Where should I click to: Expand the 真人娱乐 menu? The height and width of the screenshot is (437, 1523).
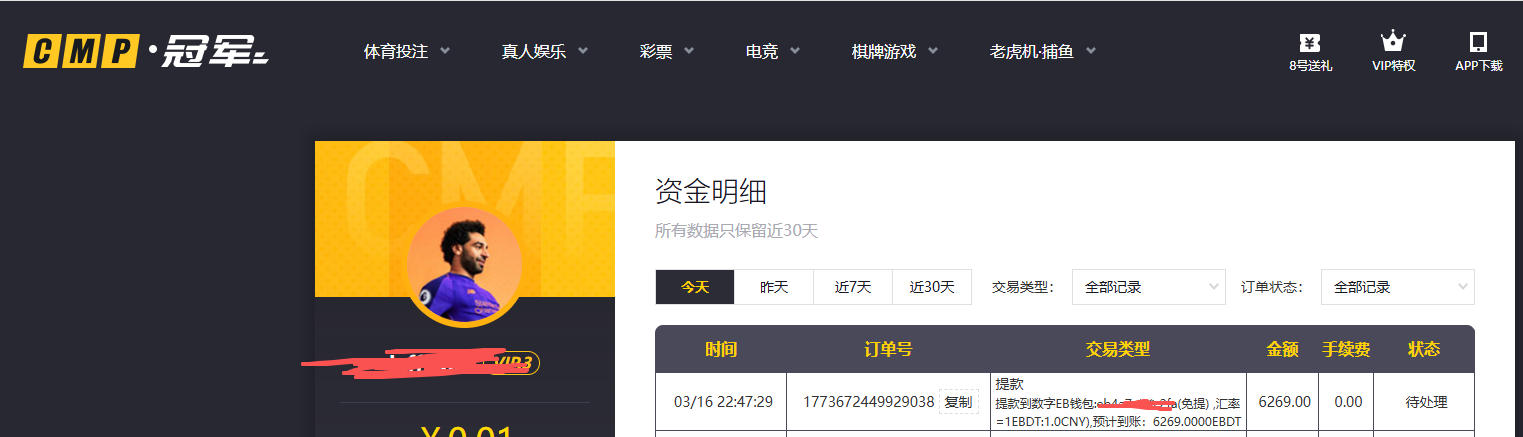(x=544, y=51)
